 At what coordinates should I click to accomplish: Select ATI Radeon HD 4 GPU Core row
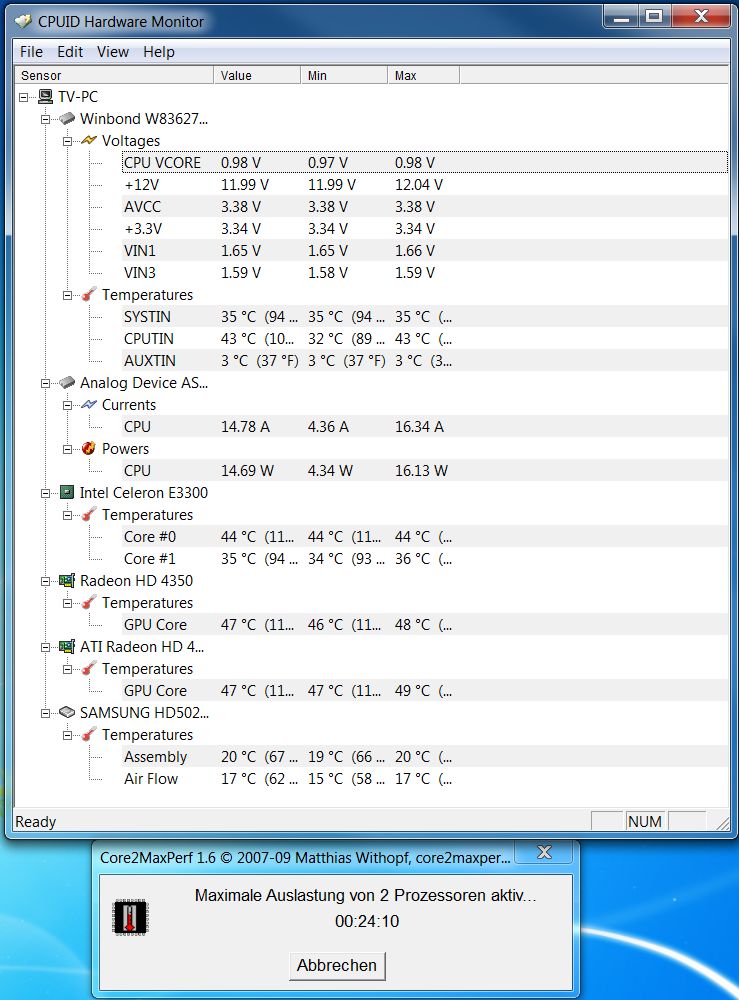pyautogui.click(x=425, y=691)
